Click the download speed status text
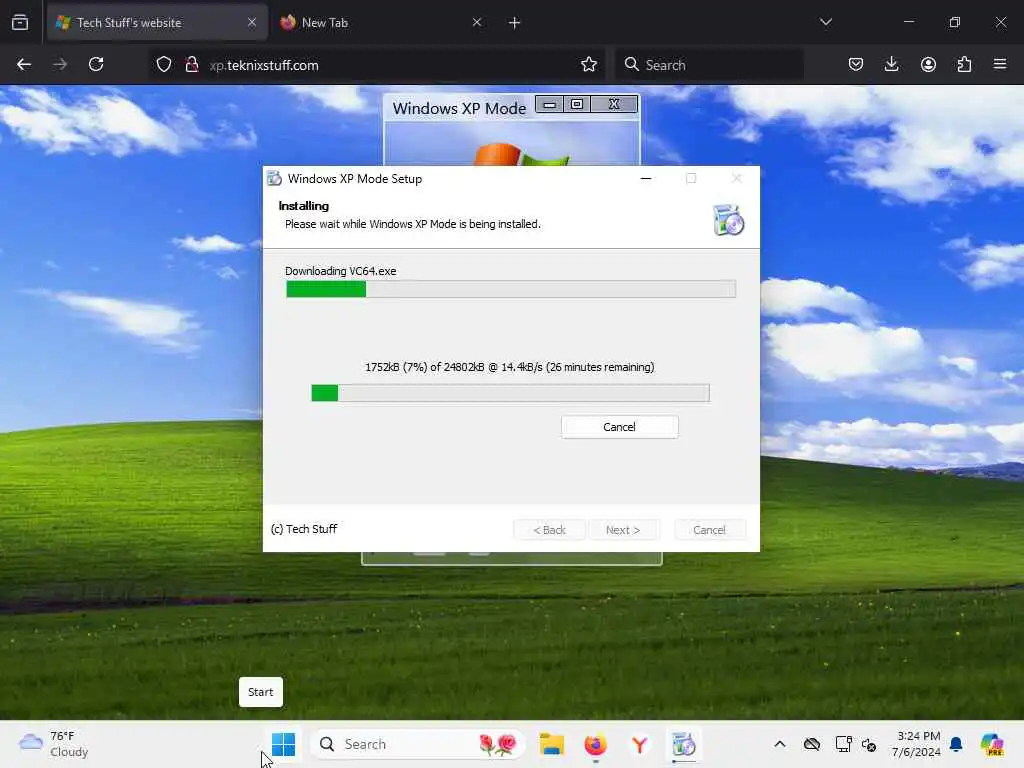The width and height of the screenshot is (1024, 768). pos(509,367)
